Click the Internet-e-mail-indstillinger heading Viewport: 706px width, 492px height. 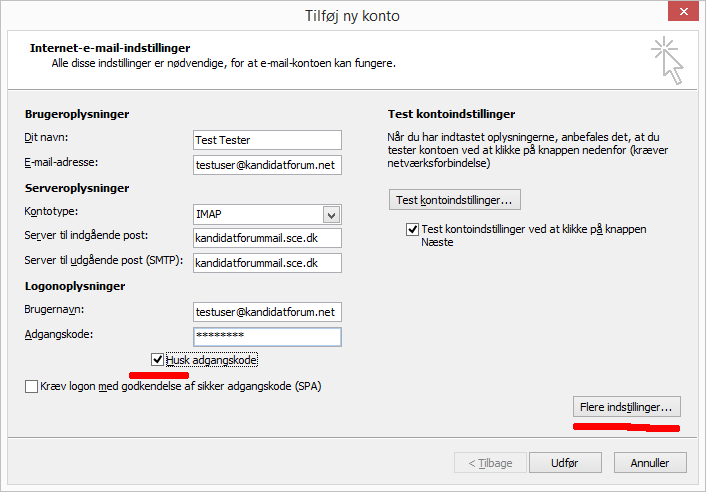tap(110, 48)
